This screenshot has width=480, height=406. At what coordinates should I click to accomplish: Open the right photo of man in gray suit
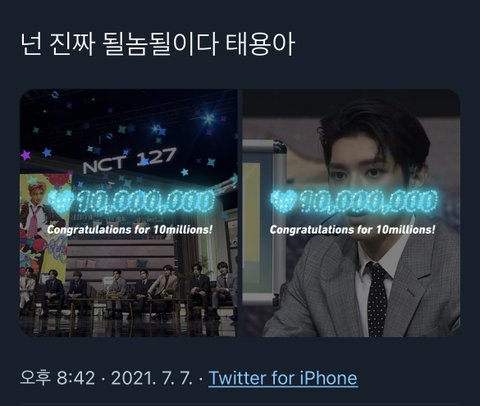point(351,213)
